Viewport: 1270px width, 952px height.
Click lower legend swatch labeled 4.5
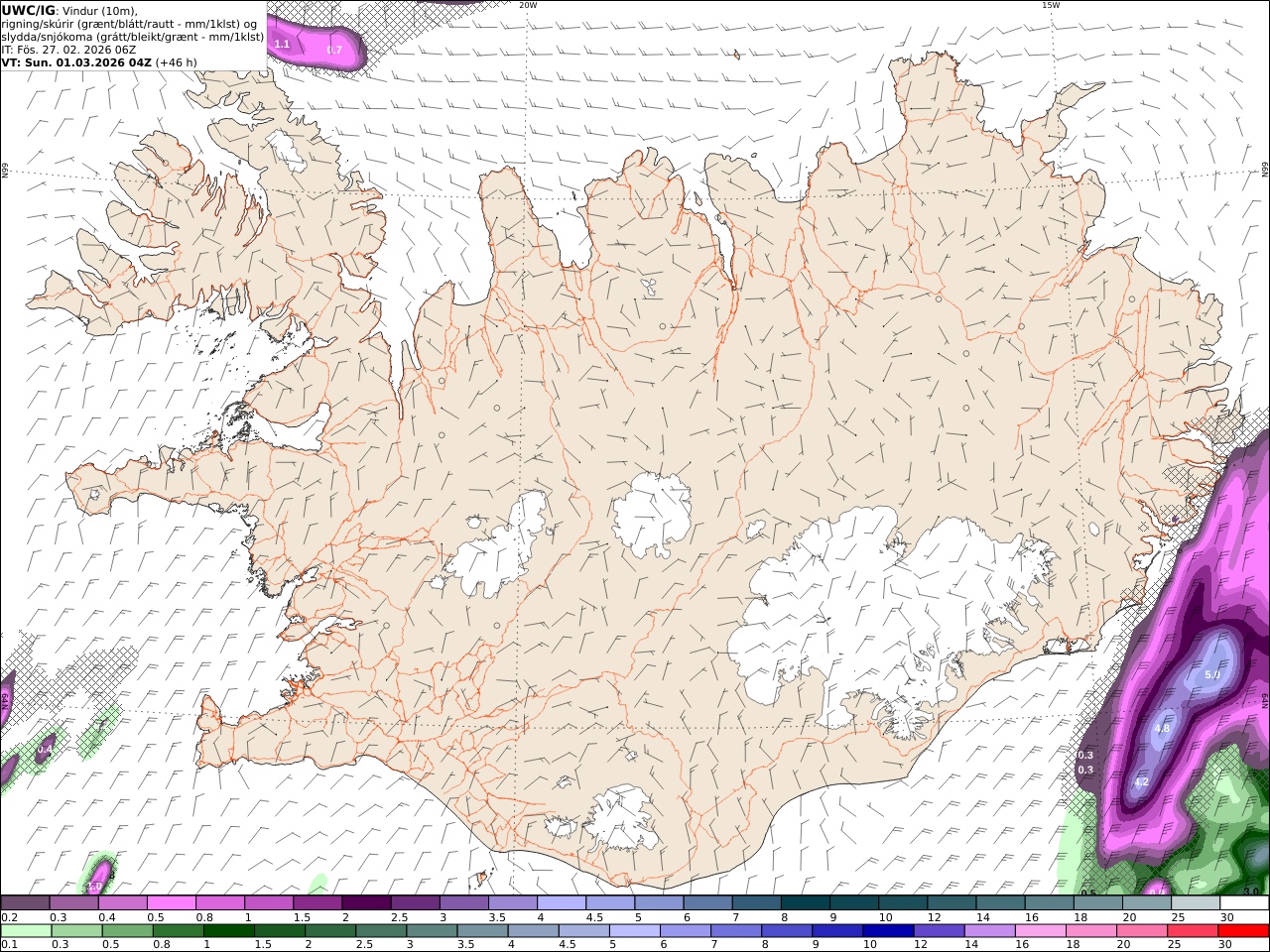point(583,930)
